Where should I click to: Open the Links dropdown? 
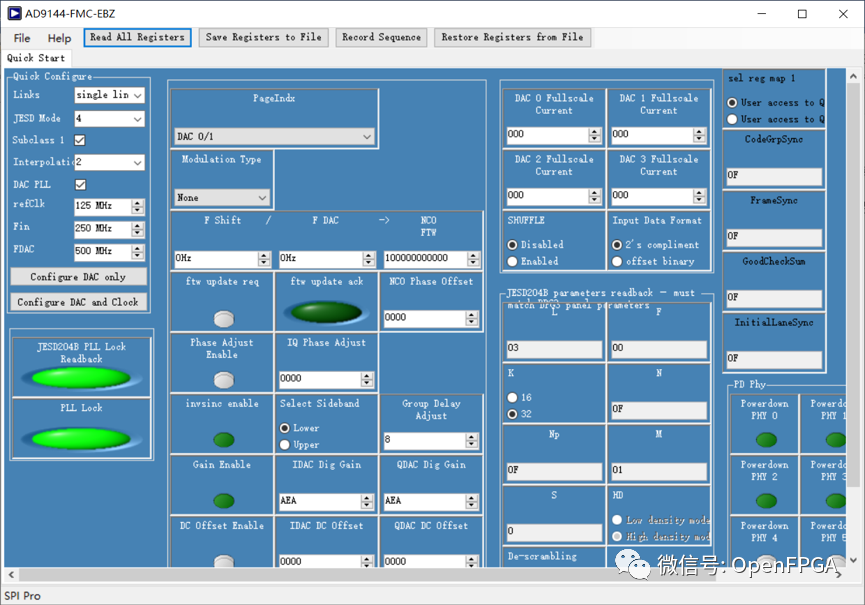[109, 95]
